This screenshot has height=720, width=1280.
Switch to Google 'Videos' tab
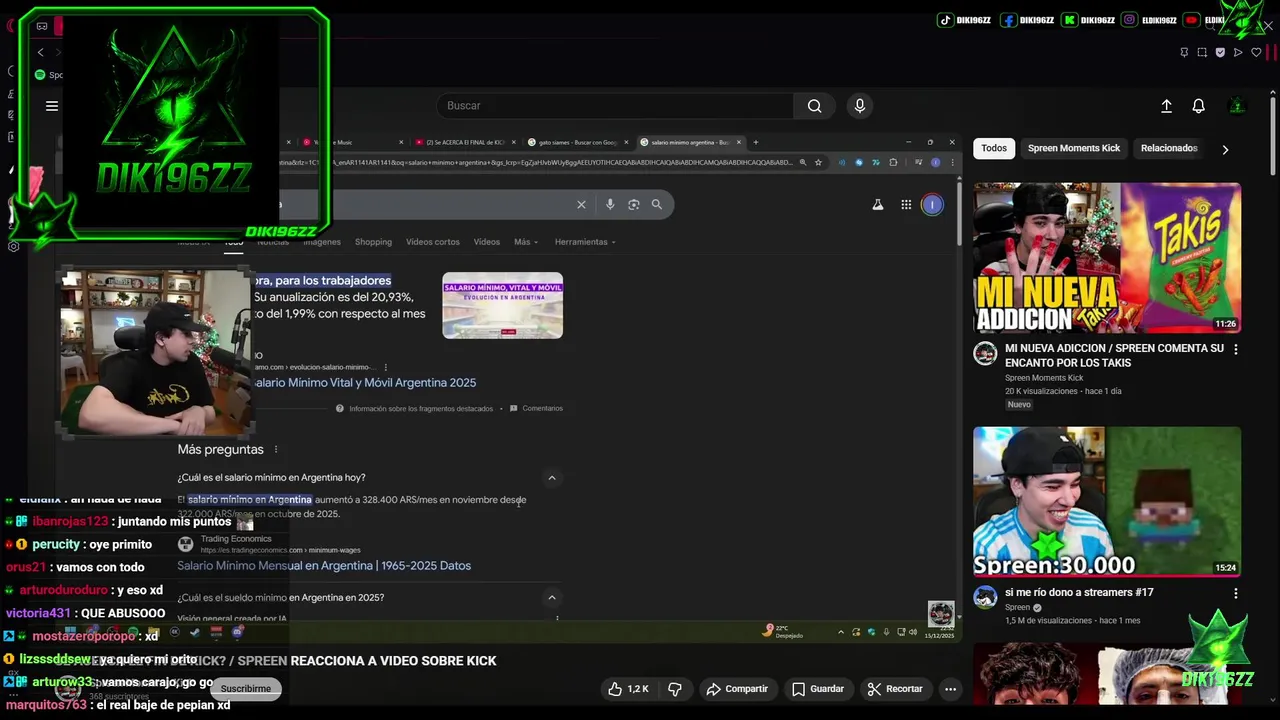point(487,242)
